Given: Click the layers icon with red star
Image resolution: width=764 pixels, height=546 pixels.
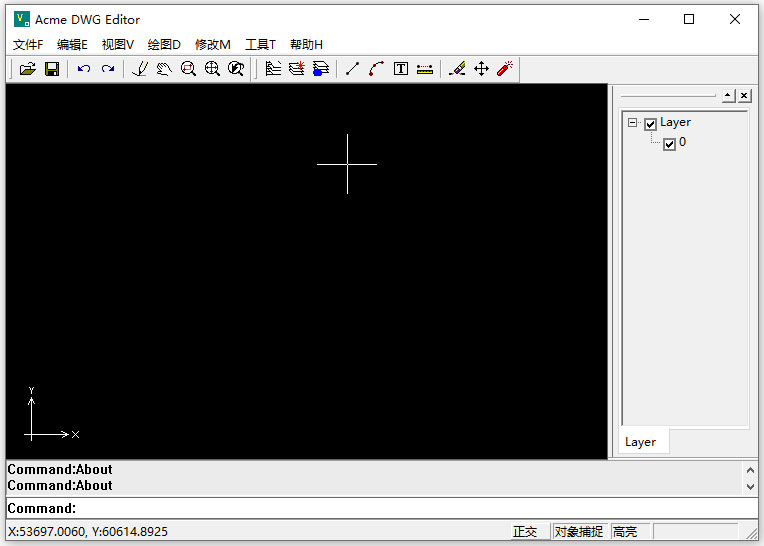Looking at the screenshot, I should 297,69.
